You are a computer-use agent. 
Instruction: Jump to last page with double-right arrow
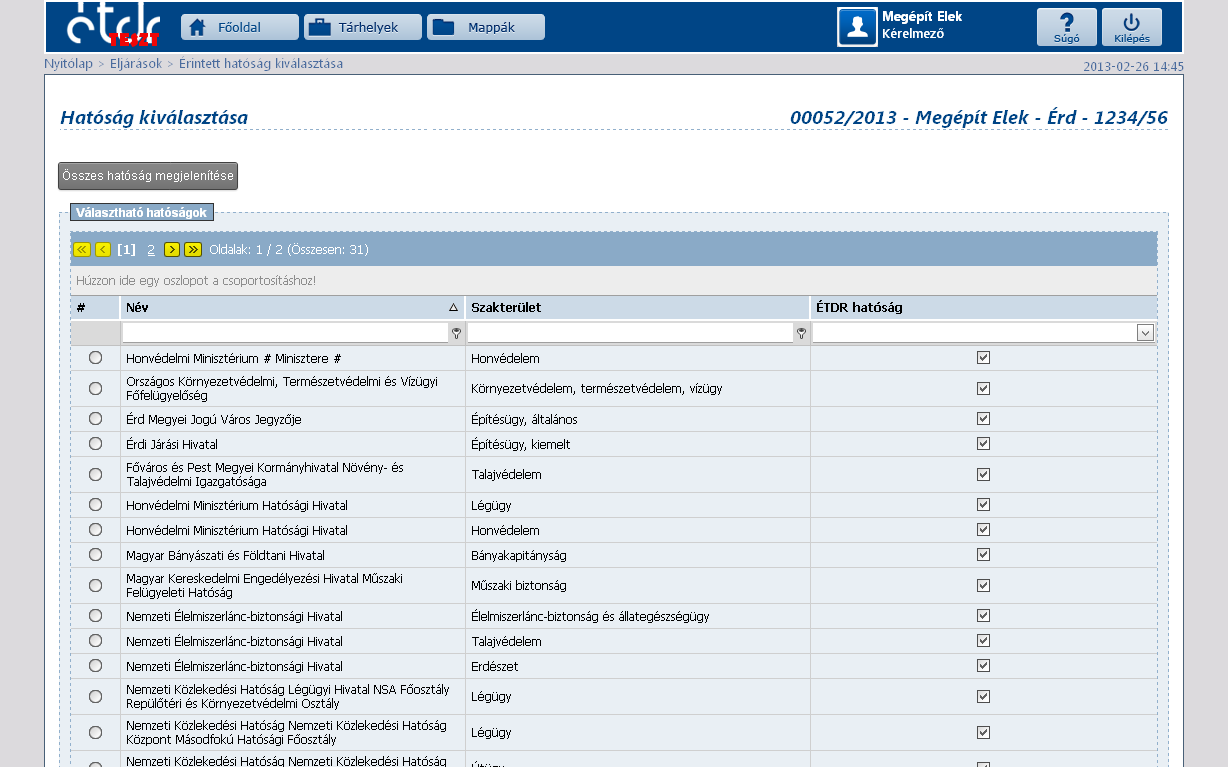193,250
